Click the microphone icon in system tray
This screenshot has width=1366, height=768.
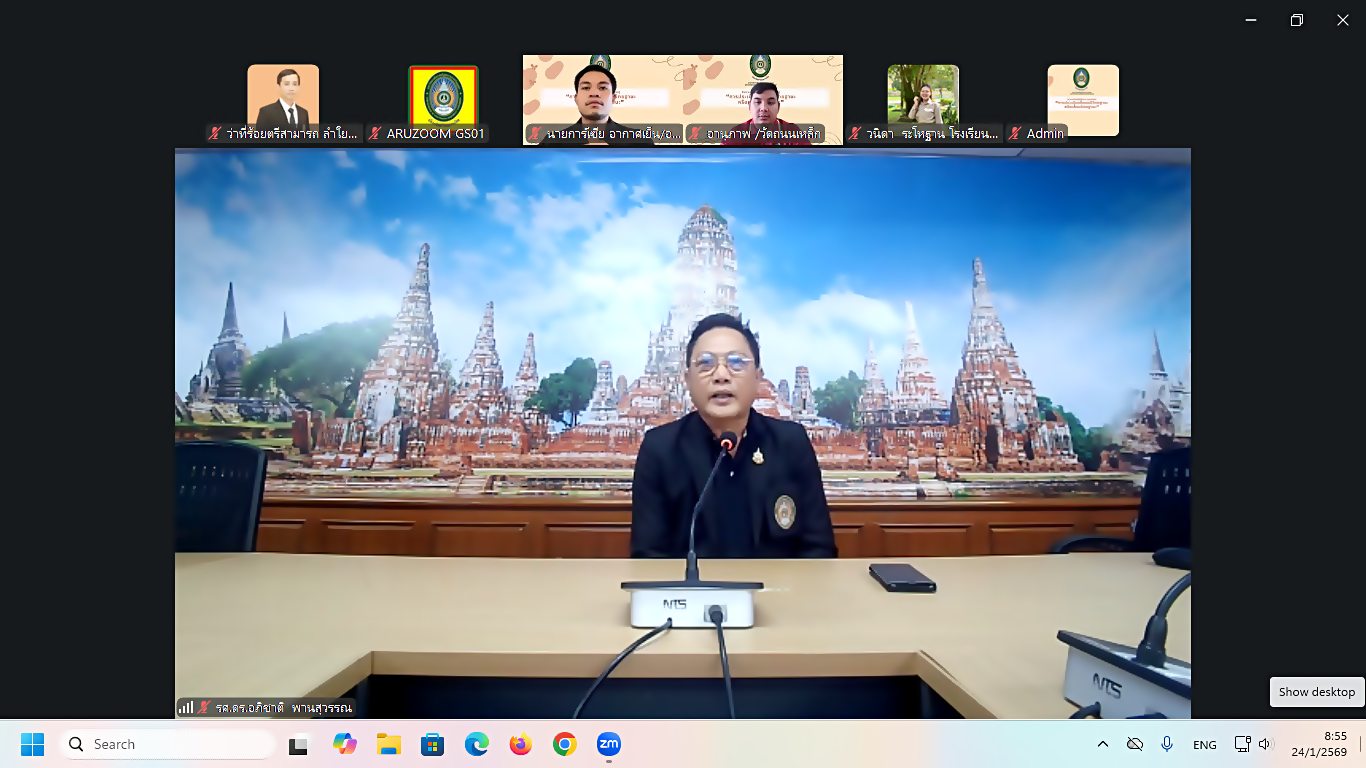click(x=1166, y=744)
